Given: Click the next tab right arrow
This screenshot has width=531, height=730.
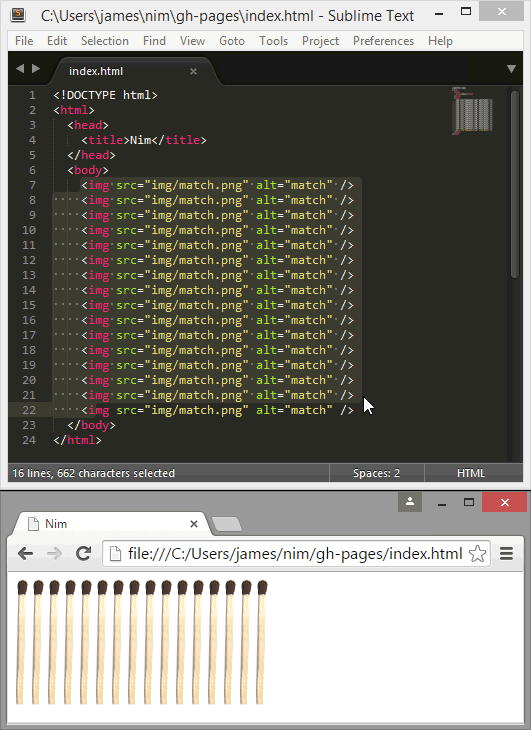Looking at the screenshot, I should (36, 68).
